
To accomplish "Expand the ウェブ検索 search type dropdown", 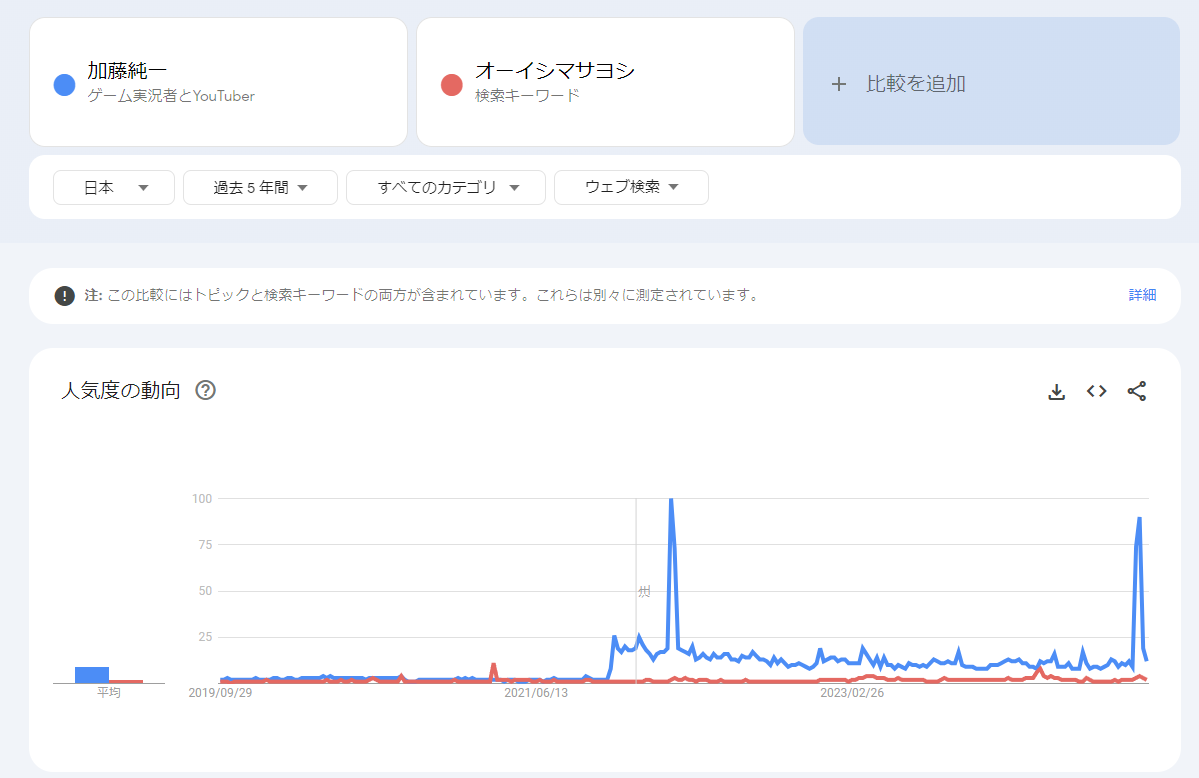I will (x=631, y=187).
